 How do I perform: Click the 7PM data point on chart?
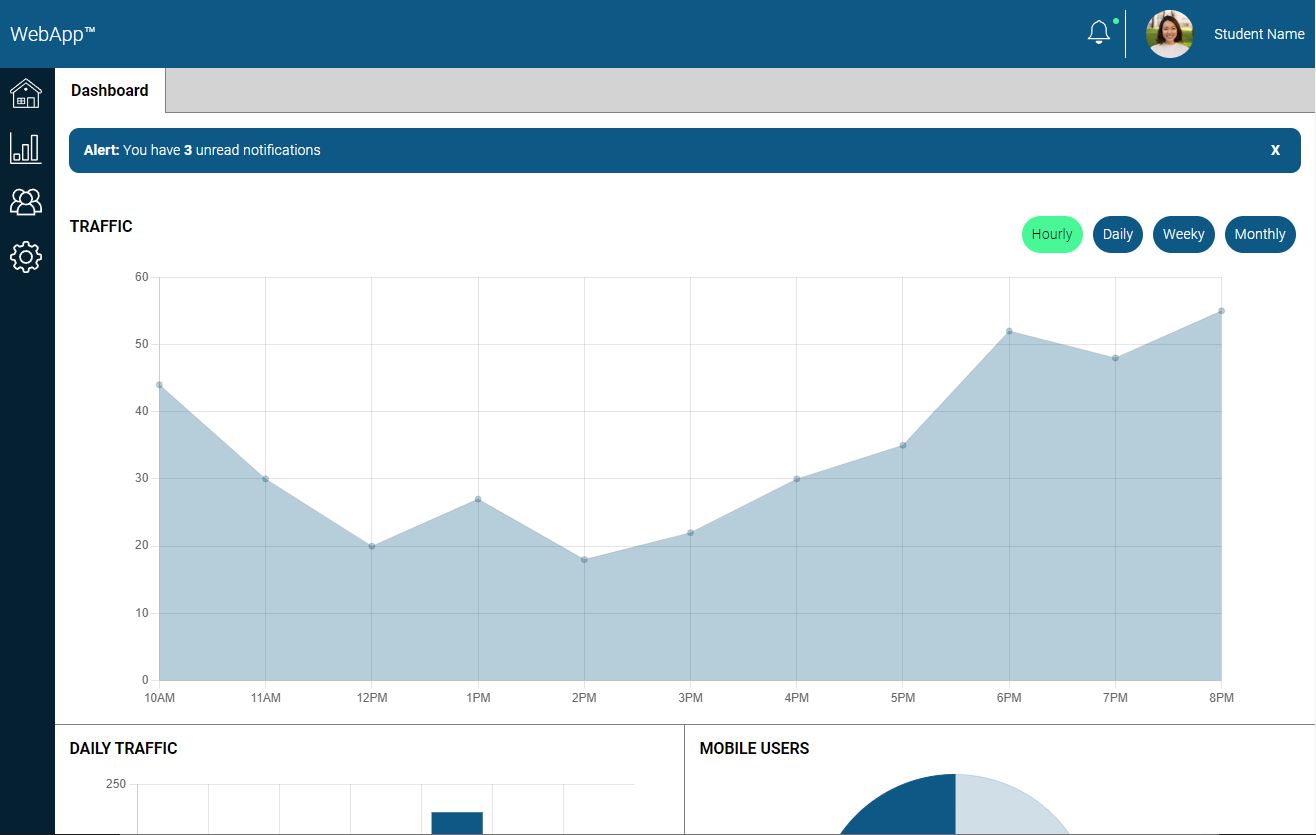(x=1115, y=358)
